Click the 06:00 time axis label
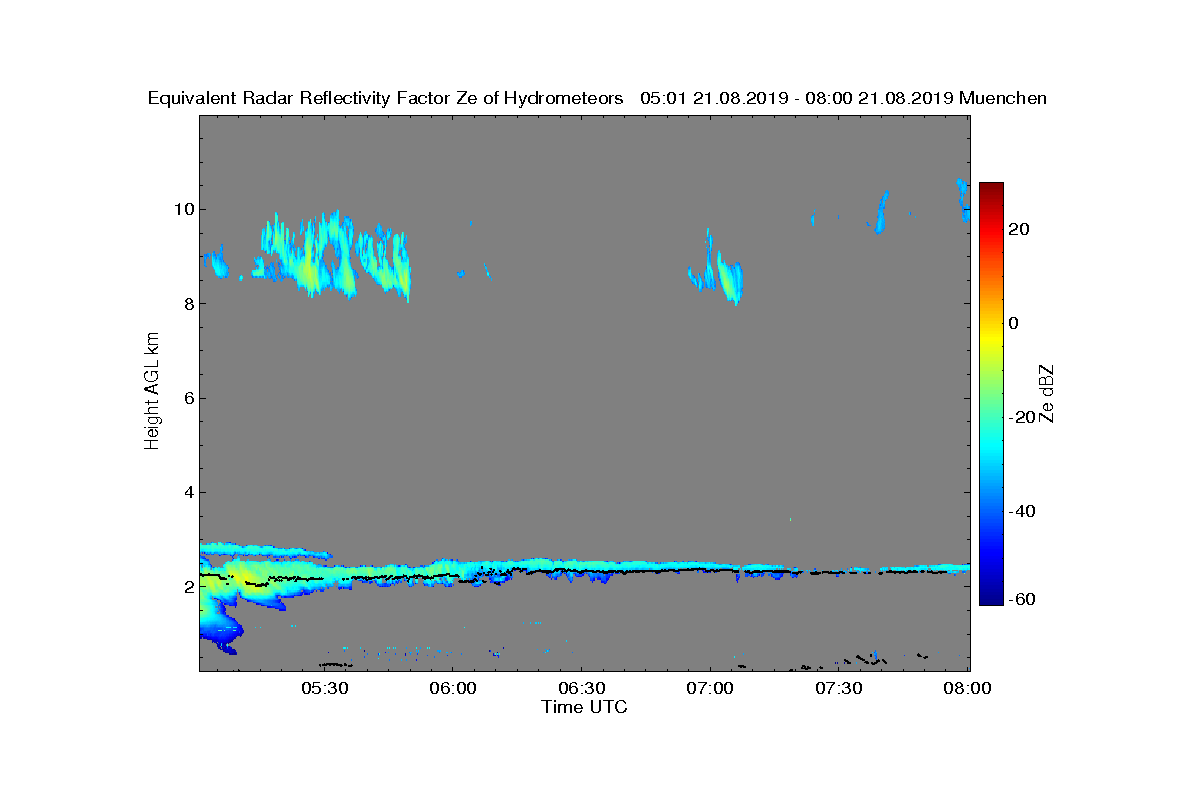Image resolution: width=1200 pixels, height=800 pixels. (x=453, y=689)
